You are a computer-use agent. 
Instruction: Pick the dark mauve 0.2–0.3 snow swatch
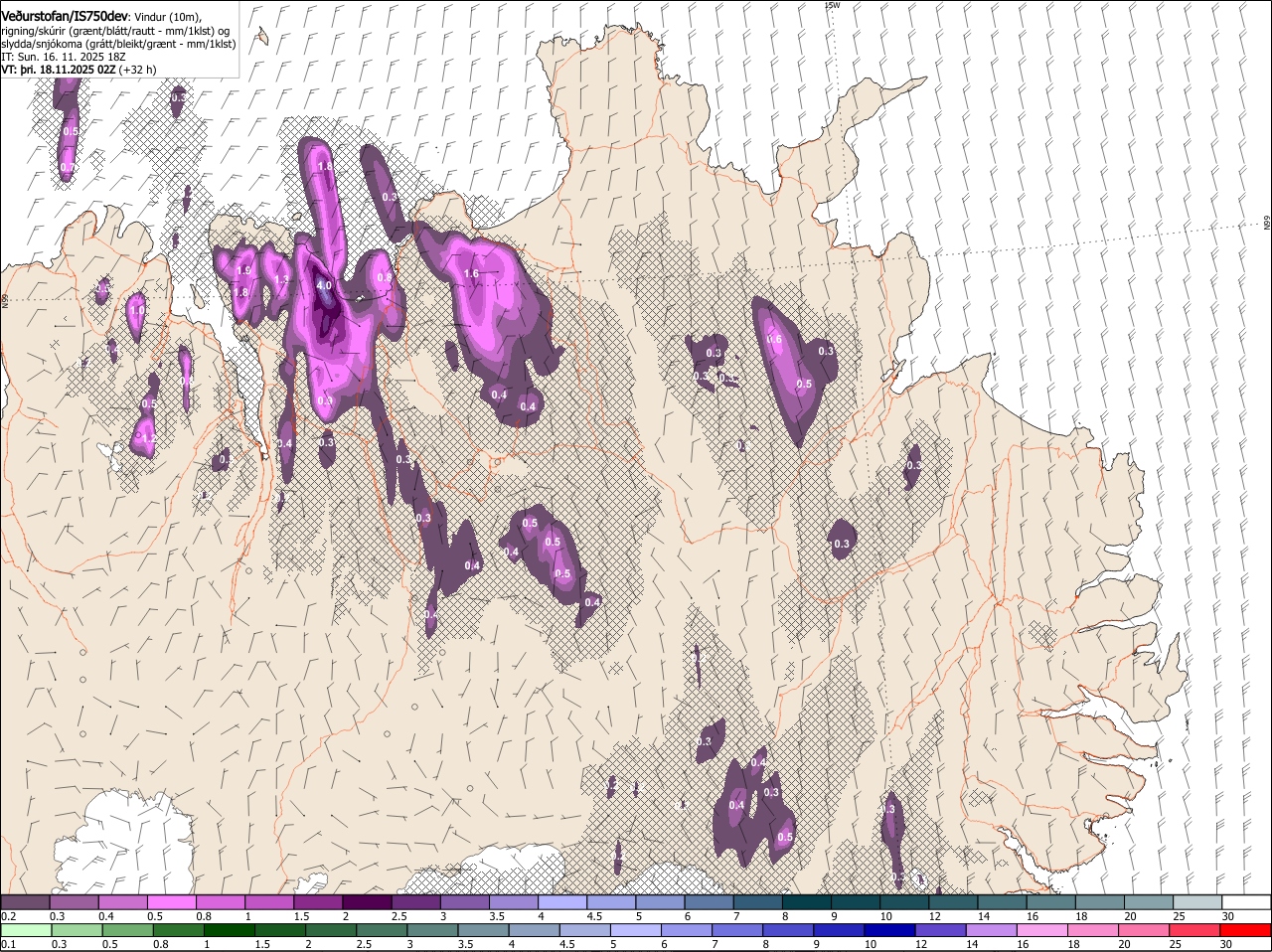pos(25,902)
